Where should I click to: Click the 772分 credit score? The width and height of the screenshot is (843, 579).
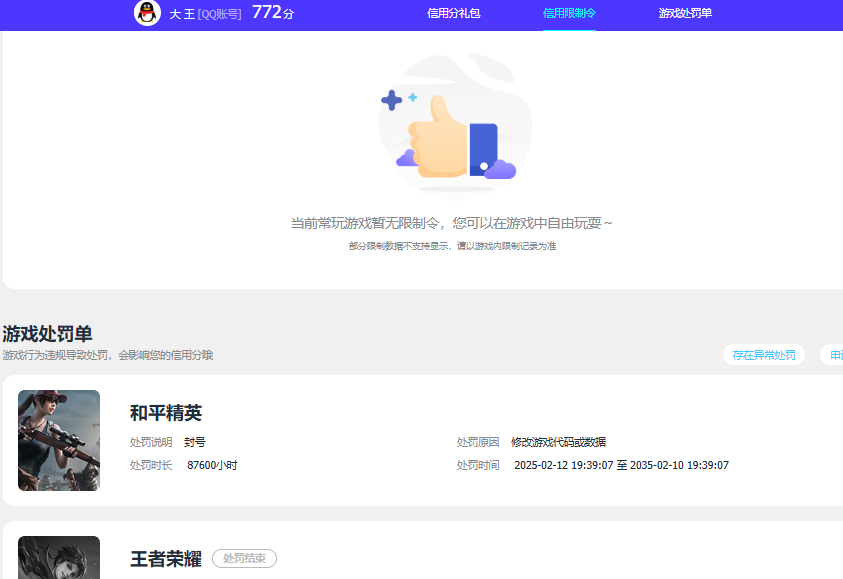(270, 11)
